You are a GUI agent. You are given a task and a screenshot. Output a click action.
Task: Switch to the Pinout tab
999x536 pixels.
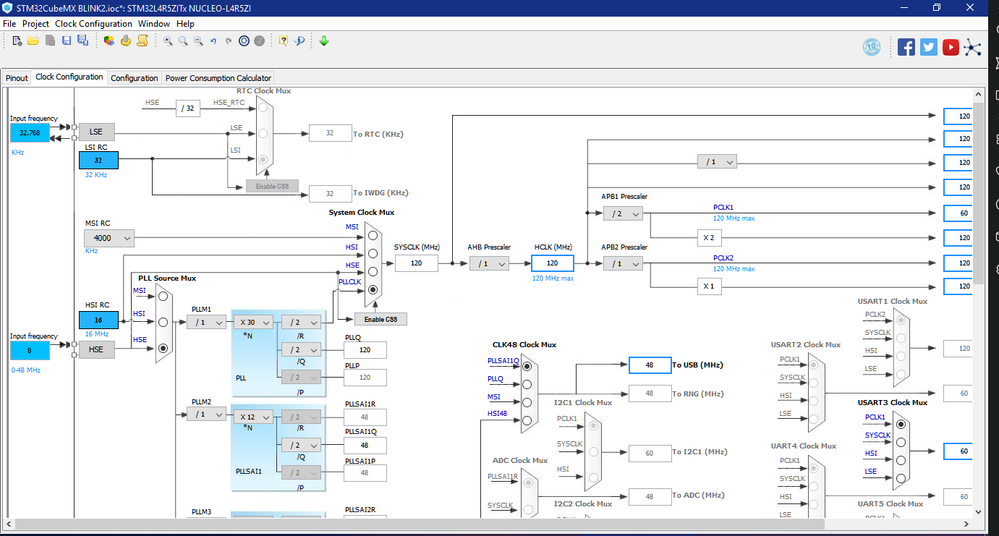[17, 78]
